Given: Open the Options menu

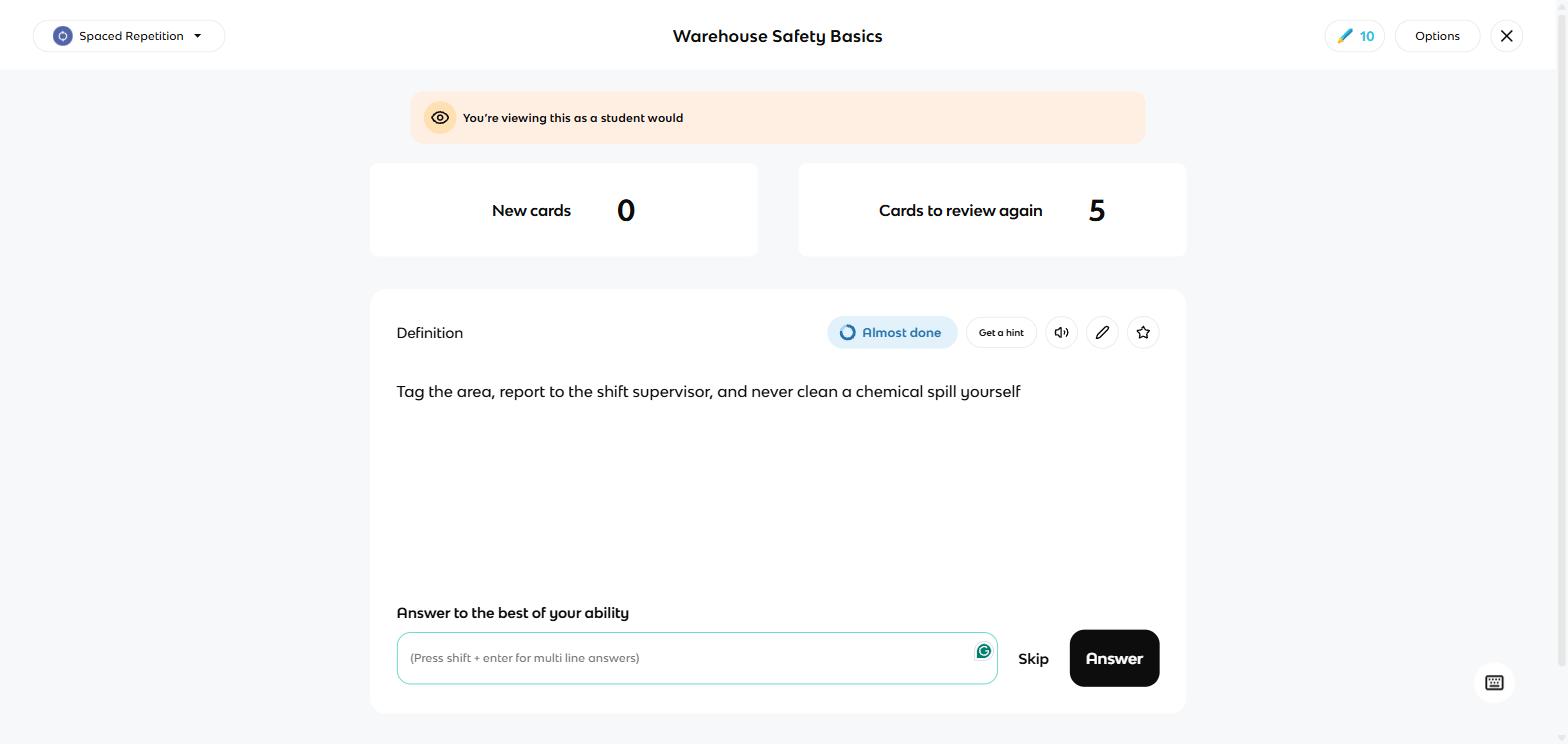Looking at the screenshot, I should (1437, 36).
